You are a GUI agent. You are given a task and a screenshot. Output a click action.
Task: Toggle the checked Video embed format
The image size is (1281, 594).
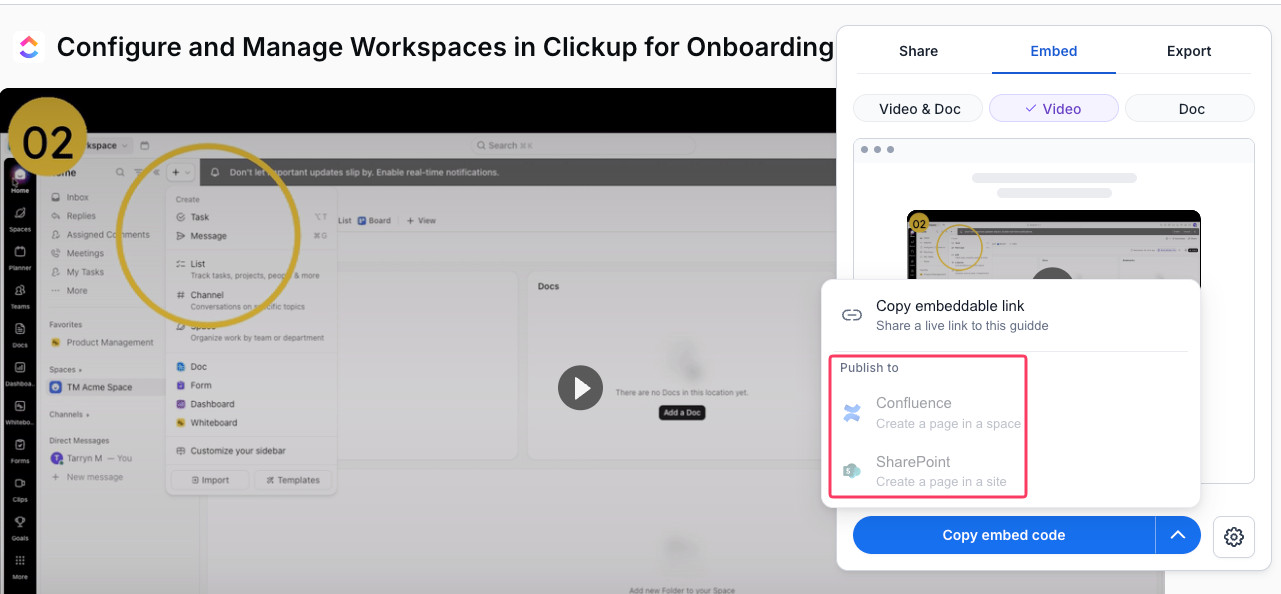[x=1054, y=109]
